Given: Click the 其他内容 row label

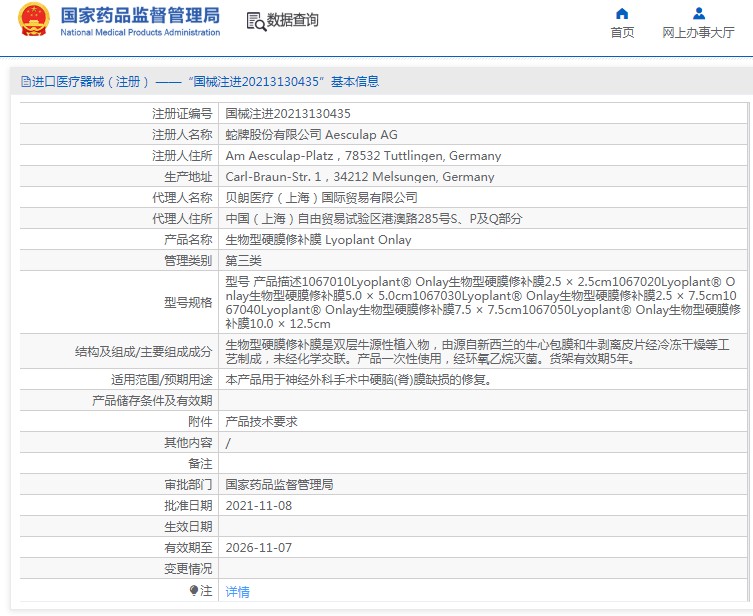Looking at the screenshot, I should 188,443.
